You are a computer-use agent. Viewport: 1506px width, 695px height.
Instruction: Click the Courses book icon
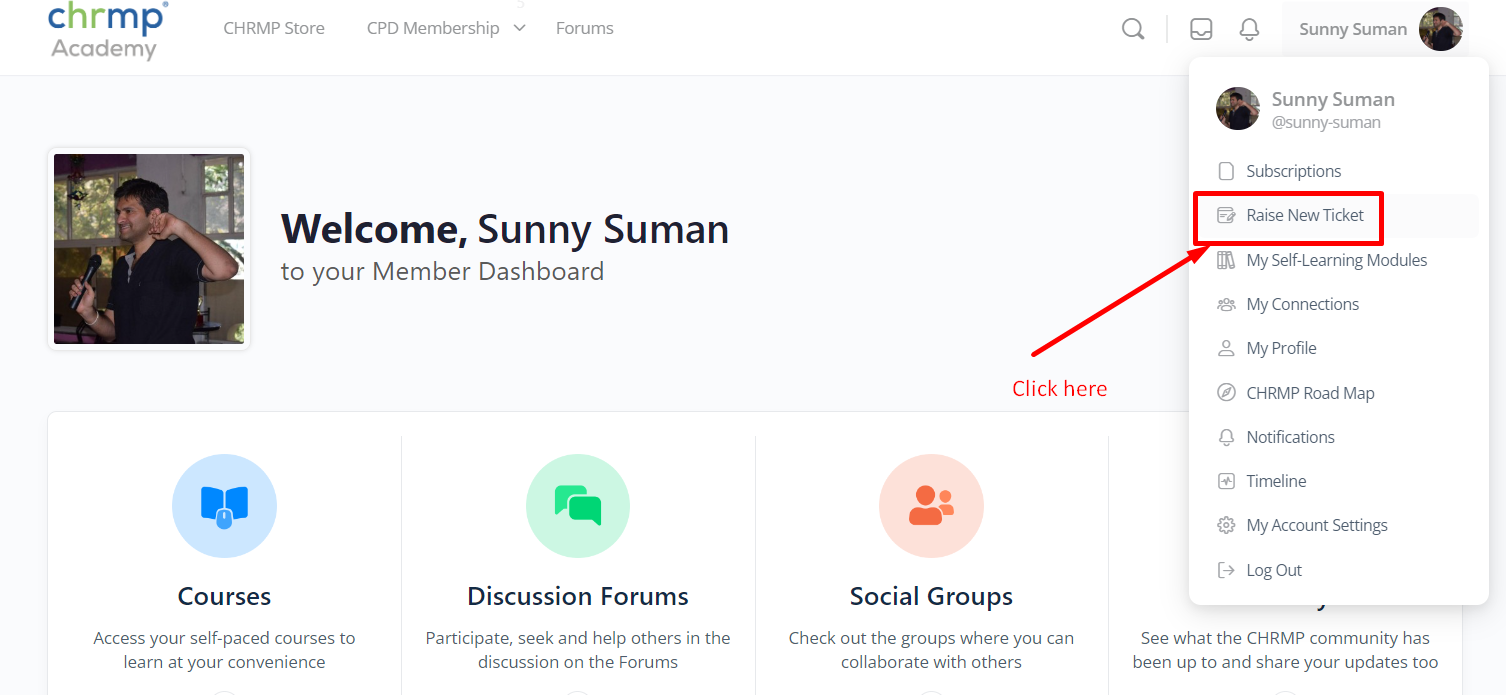(224, 506)
